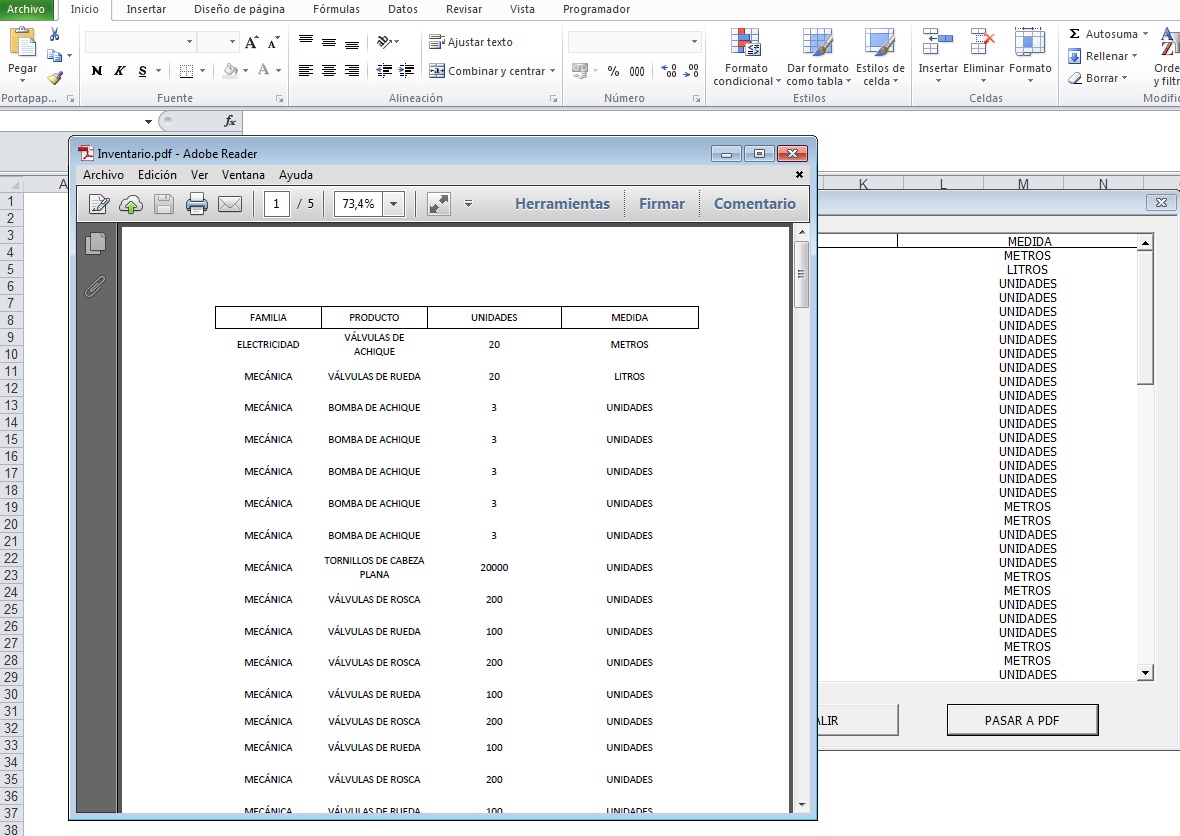Expand Combinar y centrar dropdown
Screen dimensions: 1180x836
tap(553, 71)
